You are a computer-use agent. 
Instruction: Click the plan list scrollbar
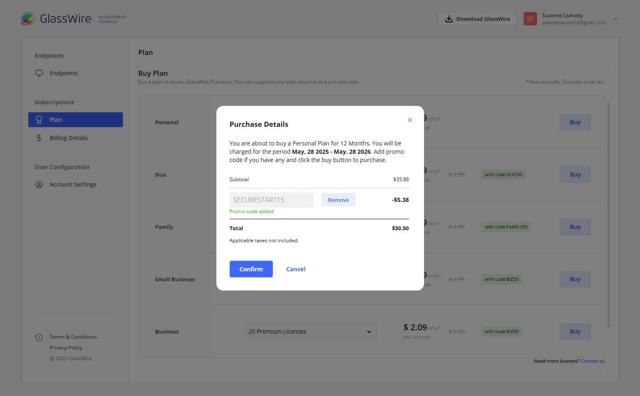pyautogui.click(x=608, y=214)
